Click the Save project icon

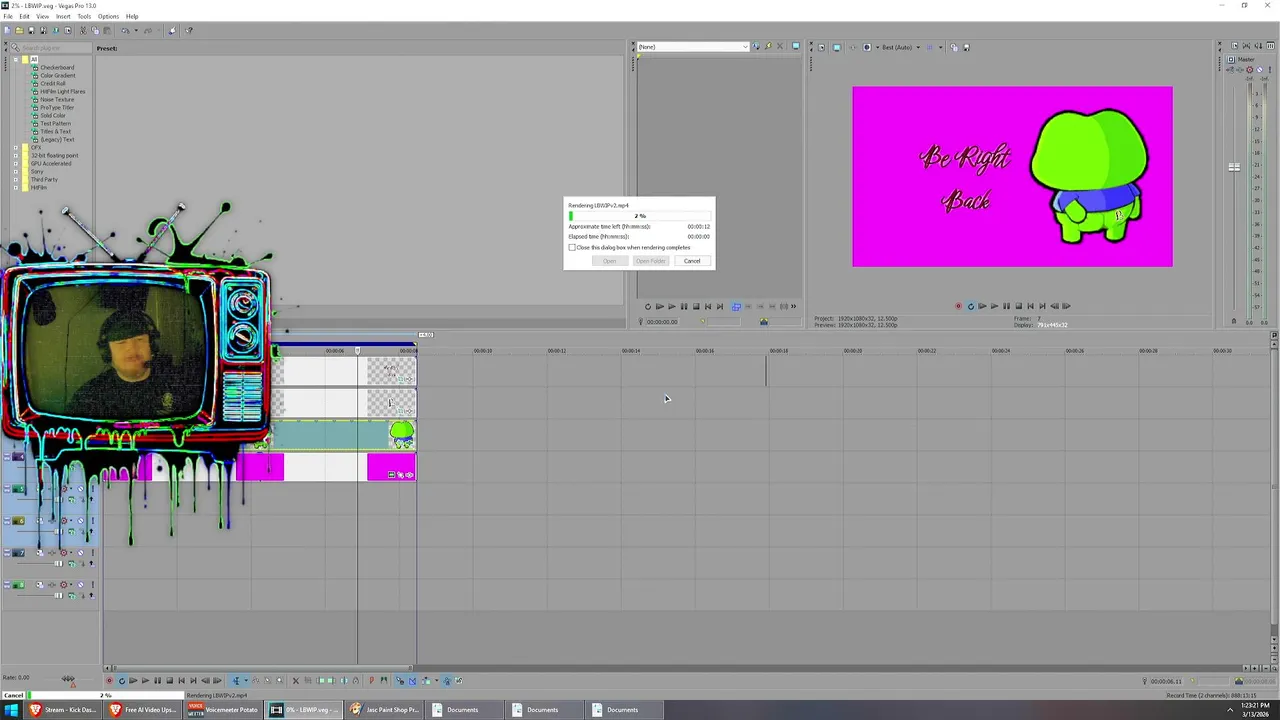[x=31, y=30]
